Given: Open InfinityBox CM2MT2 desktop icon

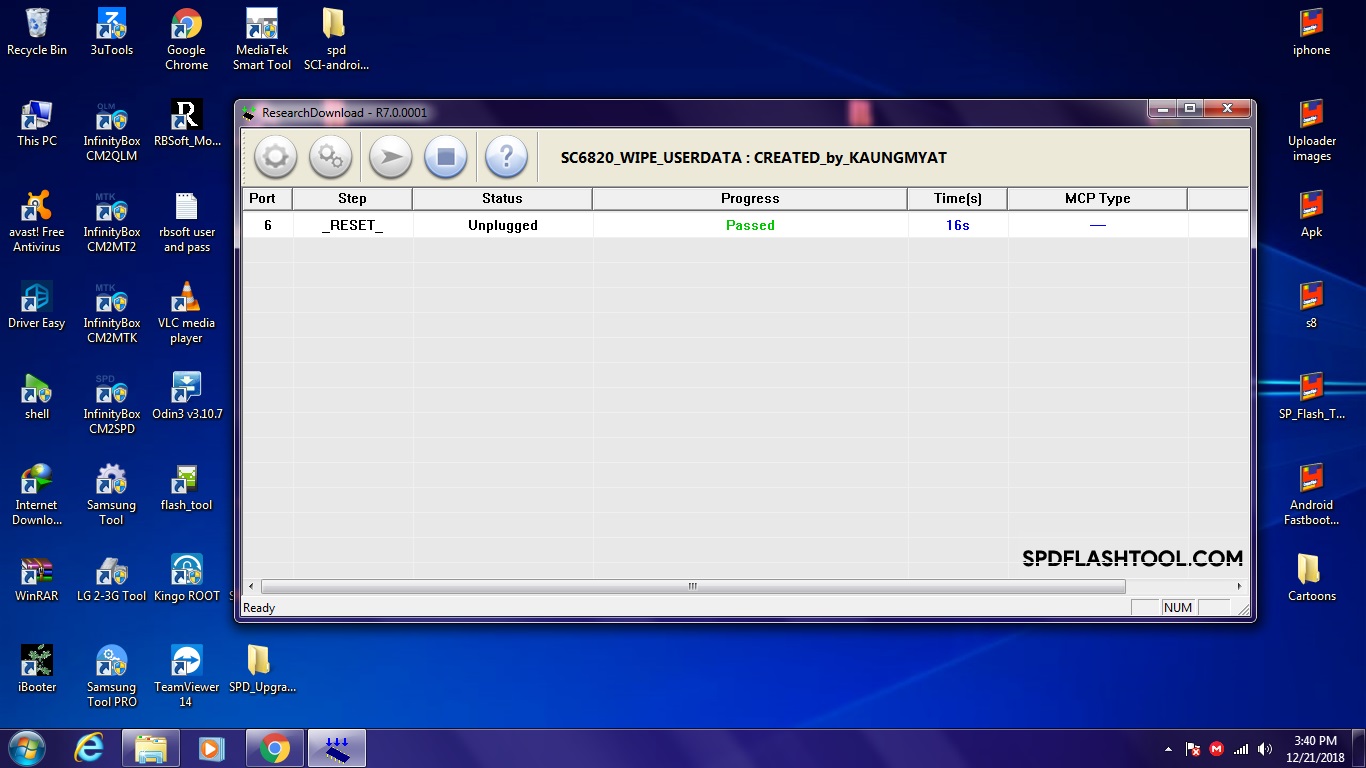Looking at the screenshot, I should [112, 221].
